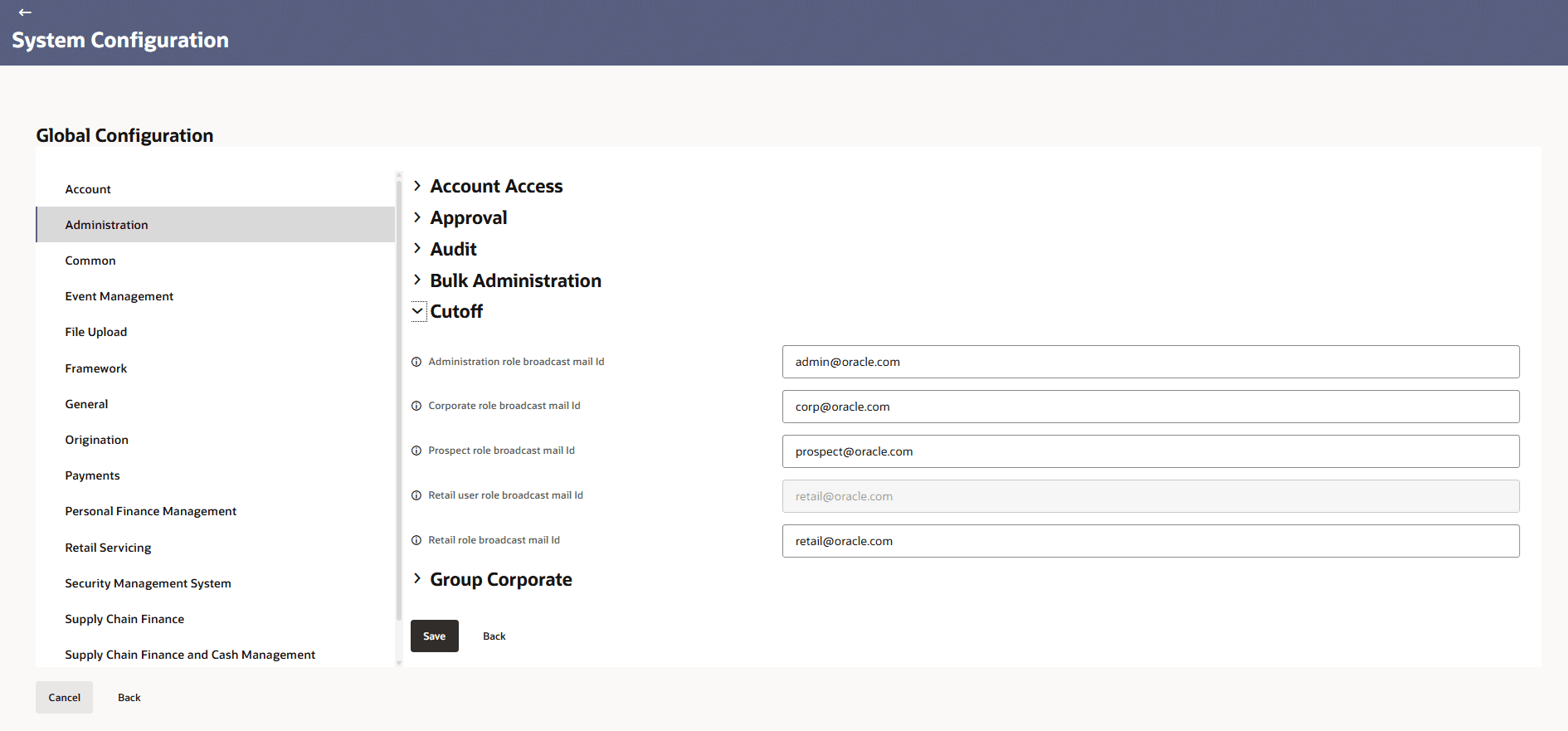Expand the Account Access section

417,186
